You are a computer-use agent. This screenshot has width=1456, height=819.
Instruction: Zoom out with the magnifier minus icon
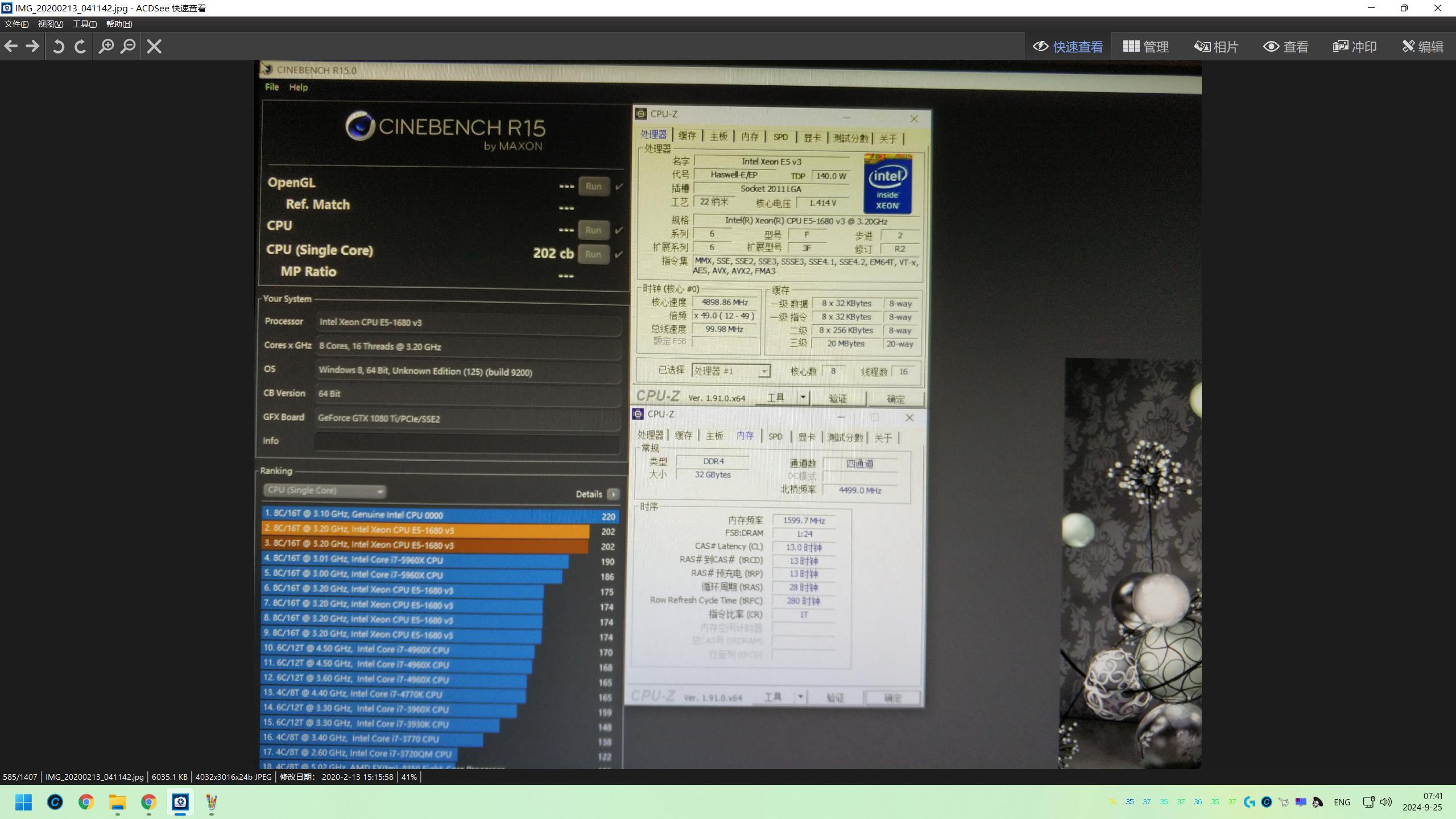[x=129, y=46]
